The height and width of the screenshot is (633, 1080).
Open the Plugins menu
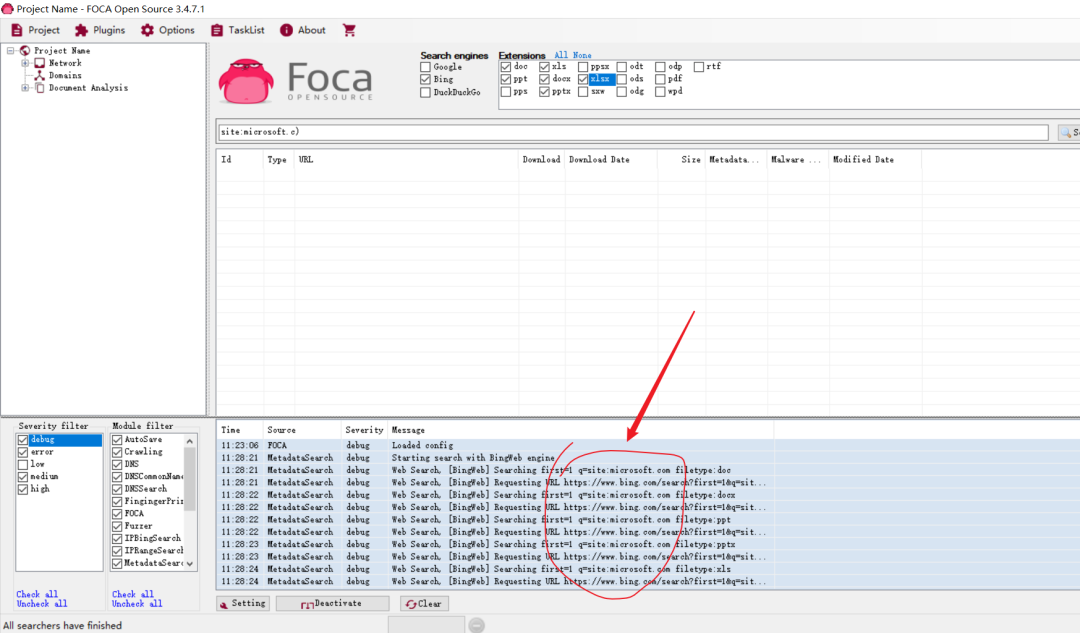pyautogui.click(x=101, y=30)
